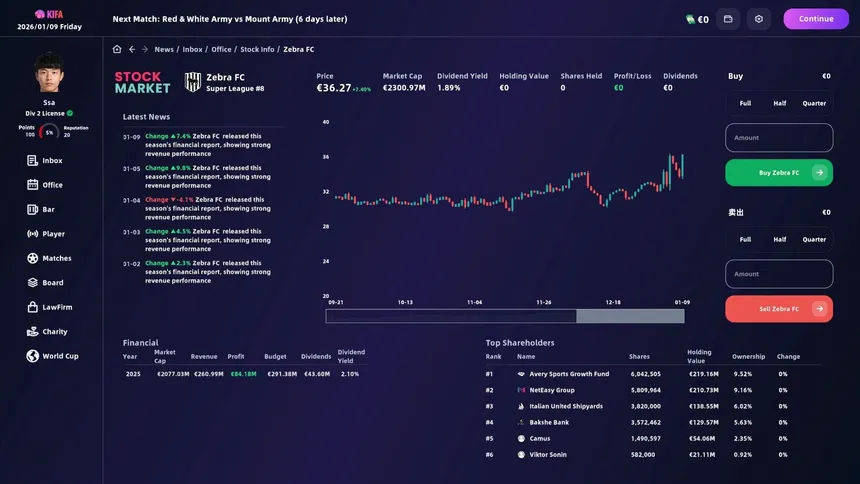Open the LawFirm sidebar entry
The image size is (860, 484).
click(x=57, y=307)
